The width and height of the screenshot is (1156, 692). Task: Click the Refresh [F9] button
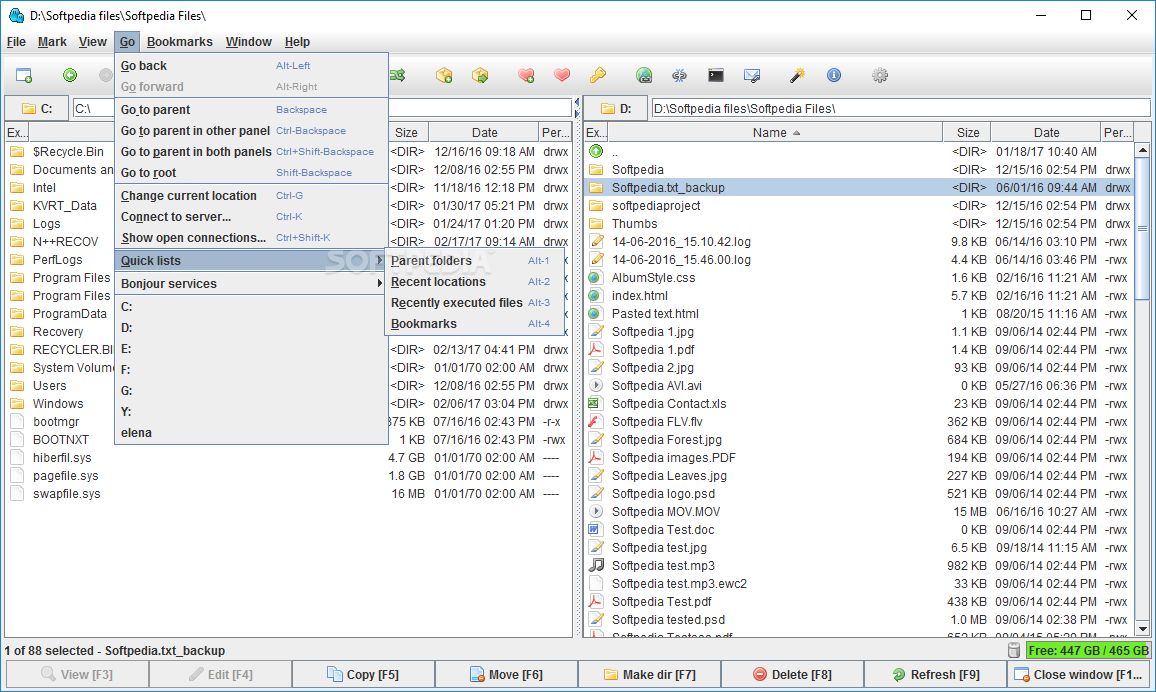click(935, 674)
